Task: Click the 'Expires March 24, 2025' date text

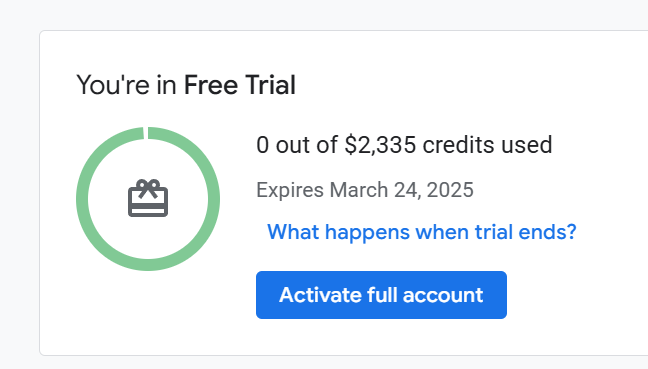Action: [365, 190]
